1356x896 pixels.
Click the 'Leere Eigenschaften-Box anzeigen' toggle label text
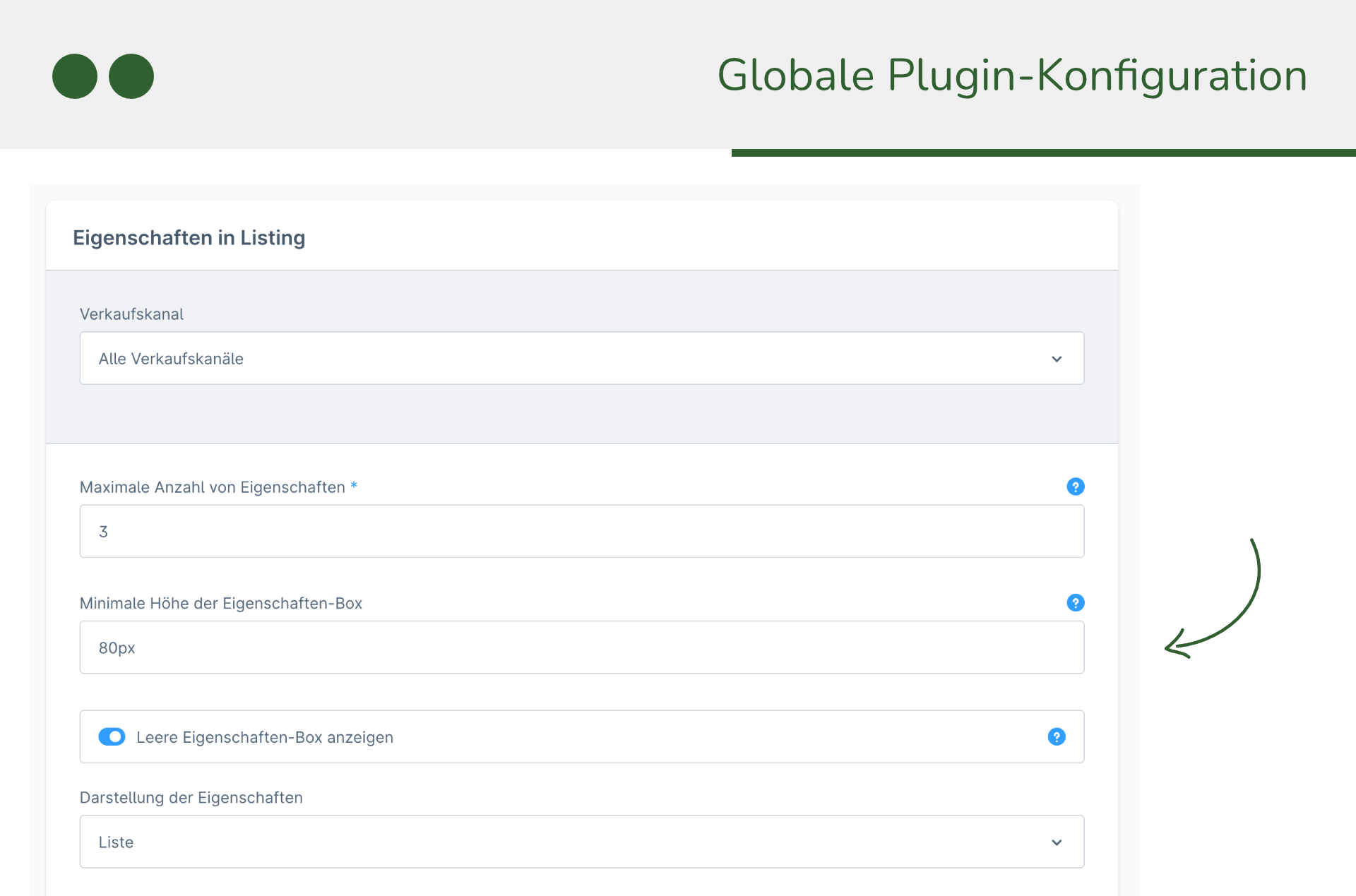coord(265,737)
